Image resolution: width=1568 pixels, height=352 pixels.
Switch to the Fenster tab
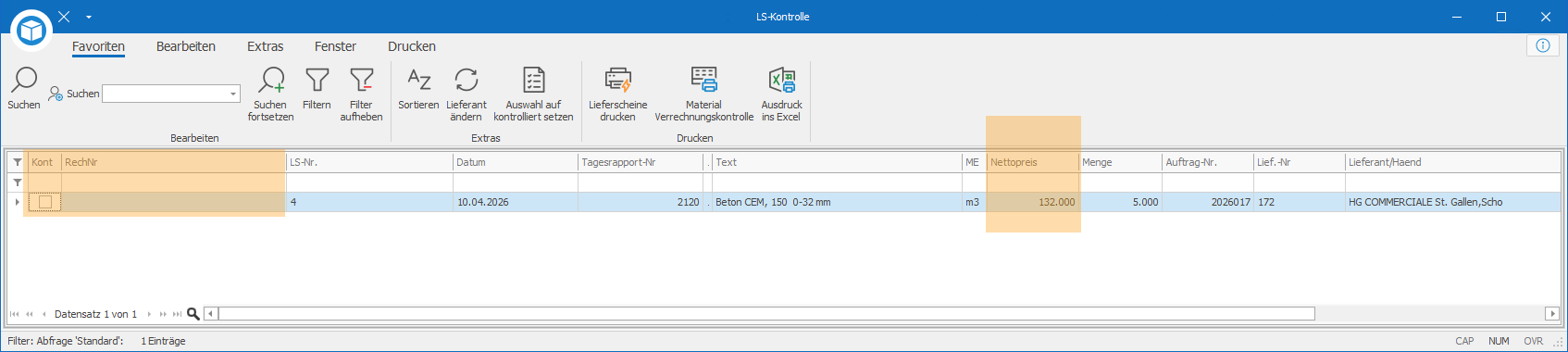tap(335, 46)
